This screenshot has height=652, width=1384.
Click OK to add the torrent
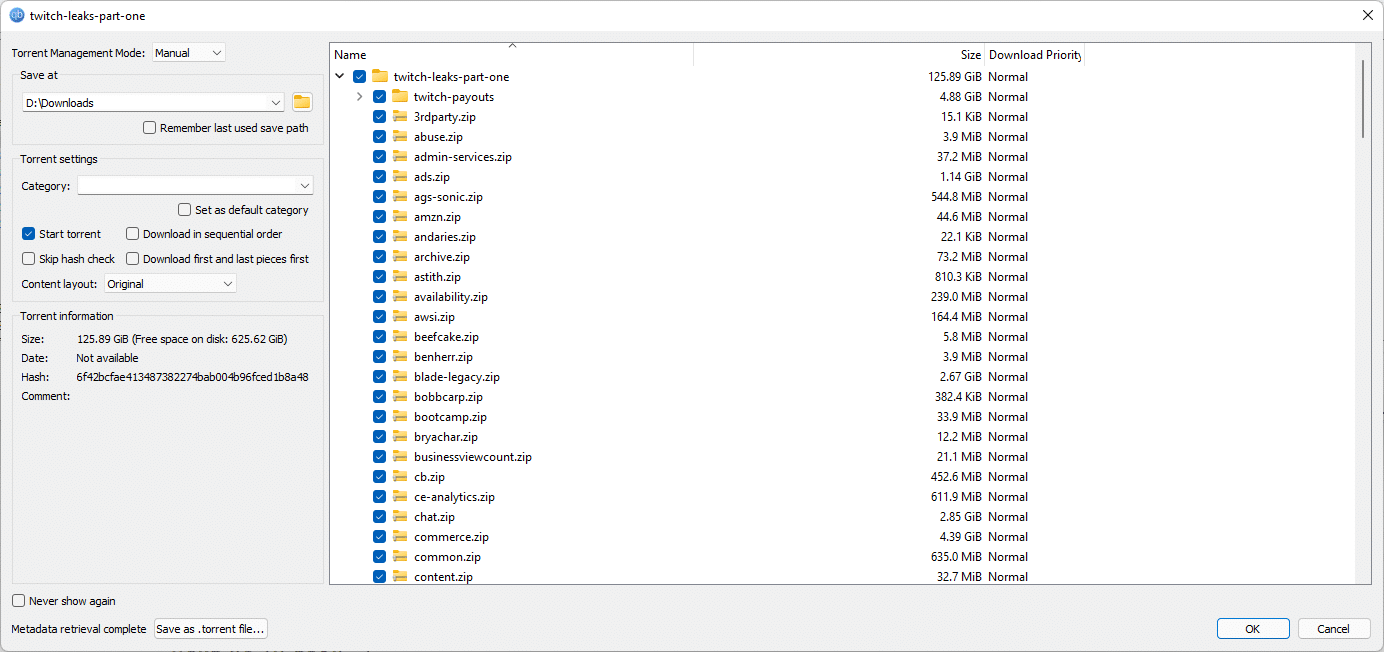(x=1253, y=629)
